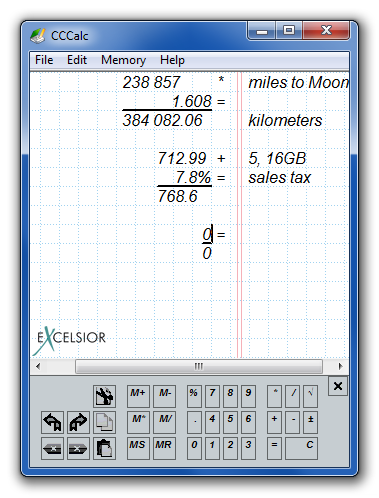Tap the digit 9 key
Image resolution: width=379 pixels, height=498 pixels.
pos(248,396)
